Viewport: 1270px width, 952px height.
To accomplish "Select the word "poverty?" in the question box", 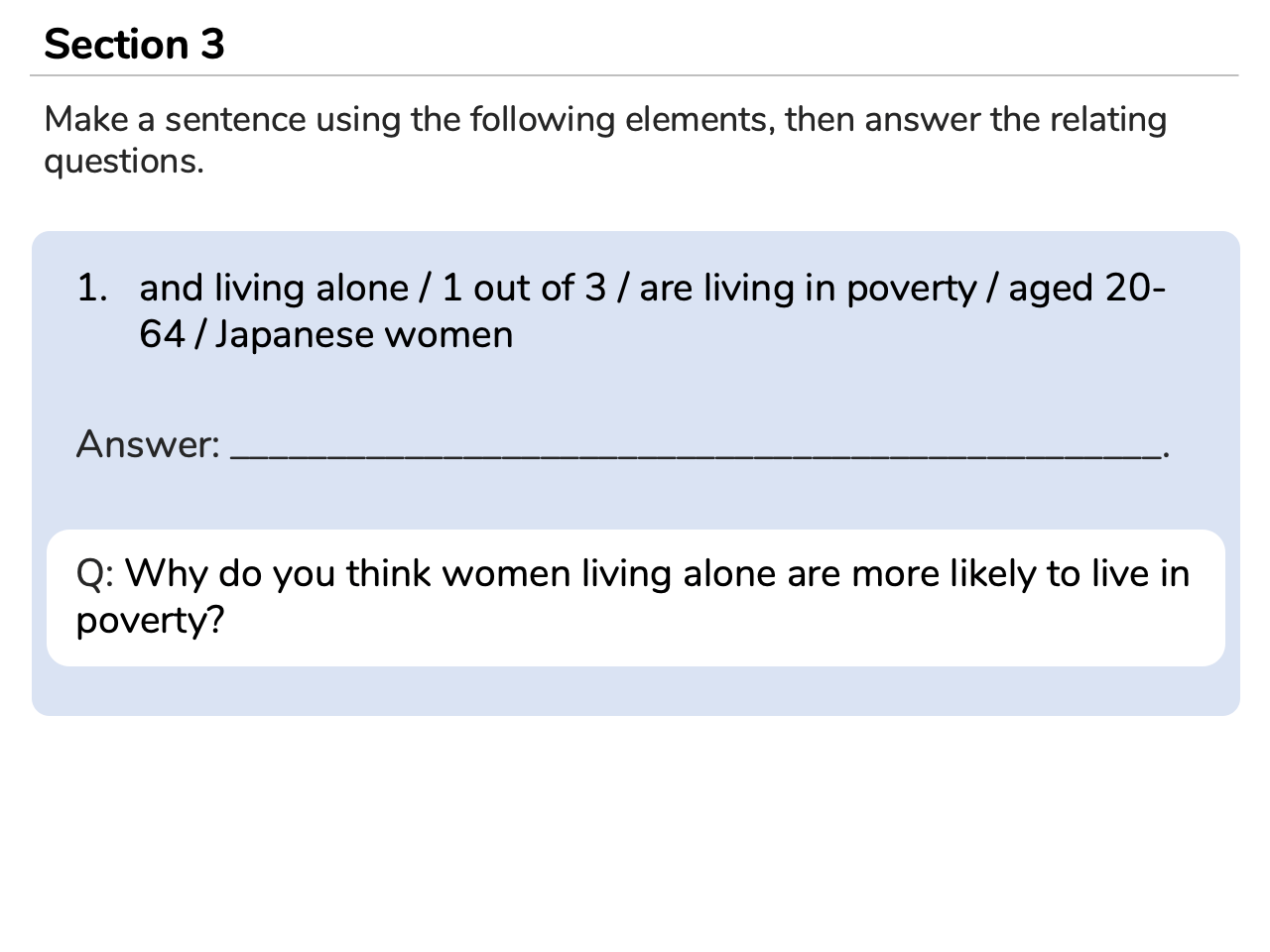I will 151,622.
